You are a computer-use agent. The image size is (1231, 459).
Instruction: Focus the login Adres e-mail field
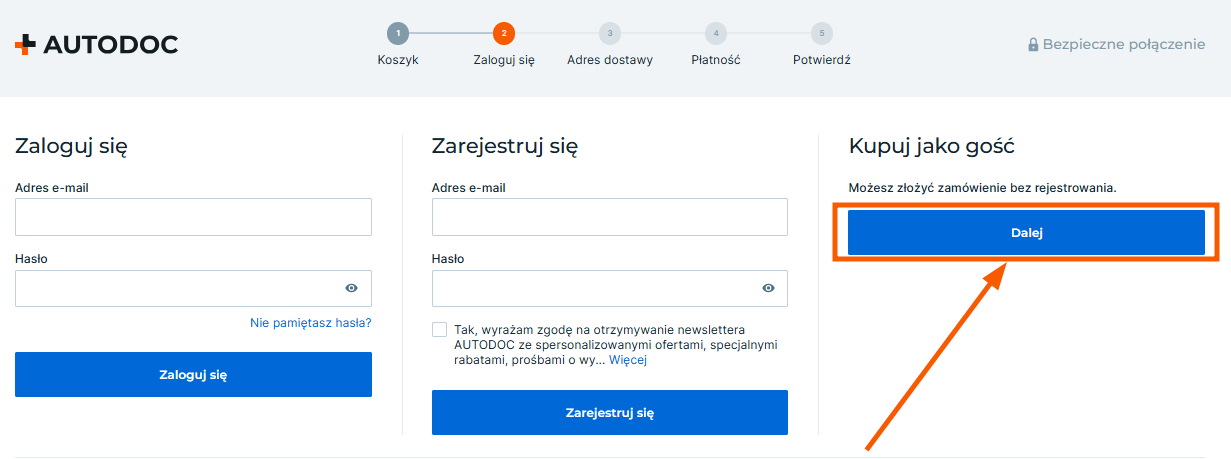pos(193,217)
